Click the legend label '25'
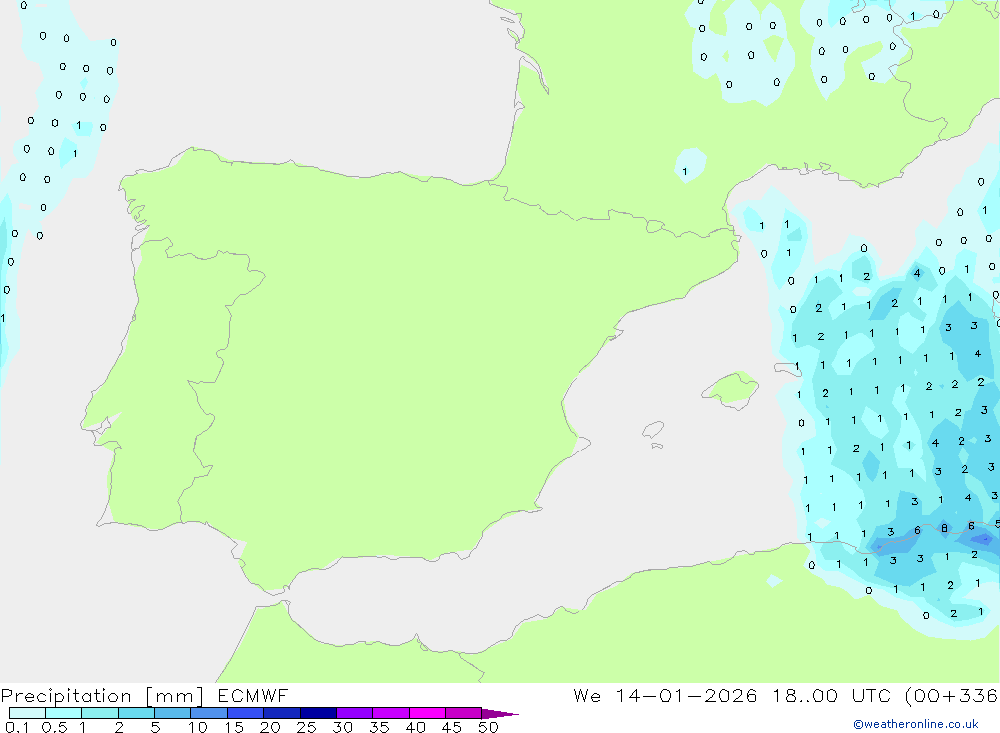The height and width of the screenshot is (733, 1000). [306, 727]
